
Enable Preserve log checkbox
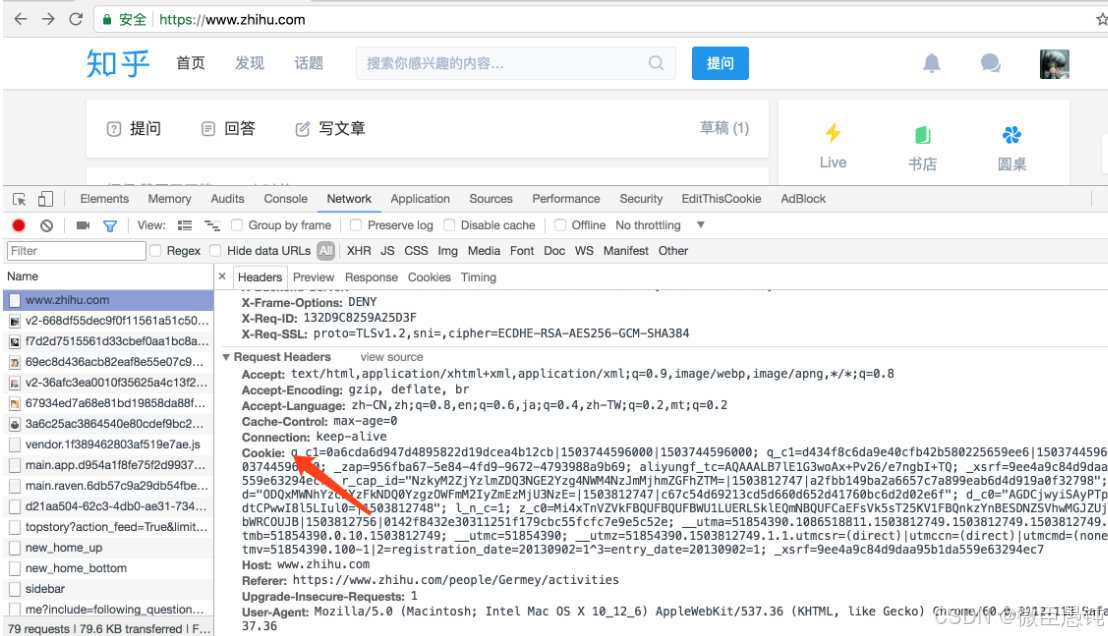tap(356, 225)
